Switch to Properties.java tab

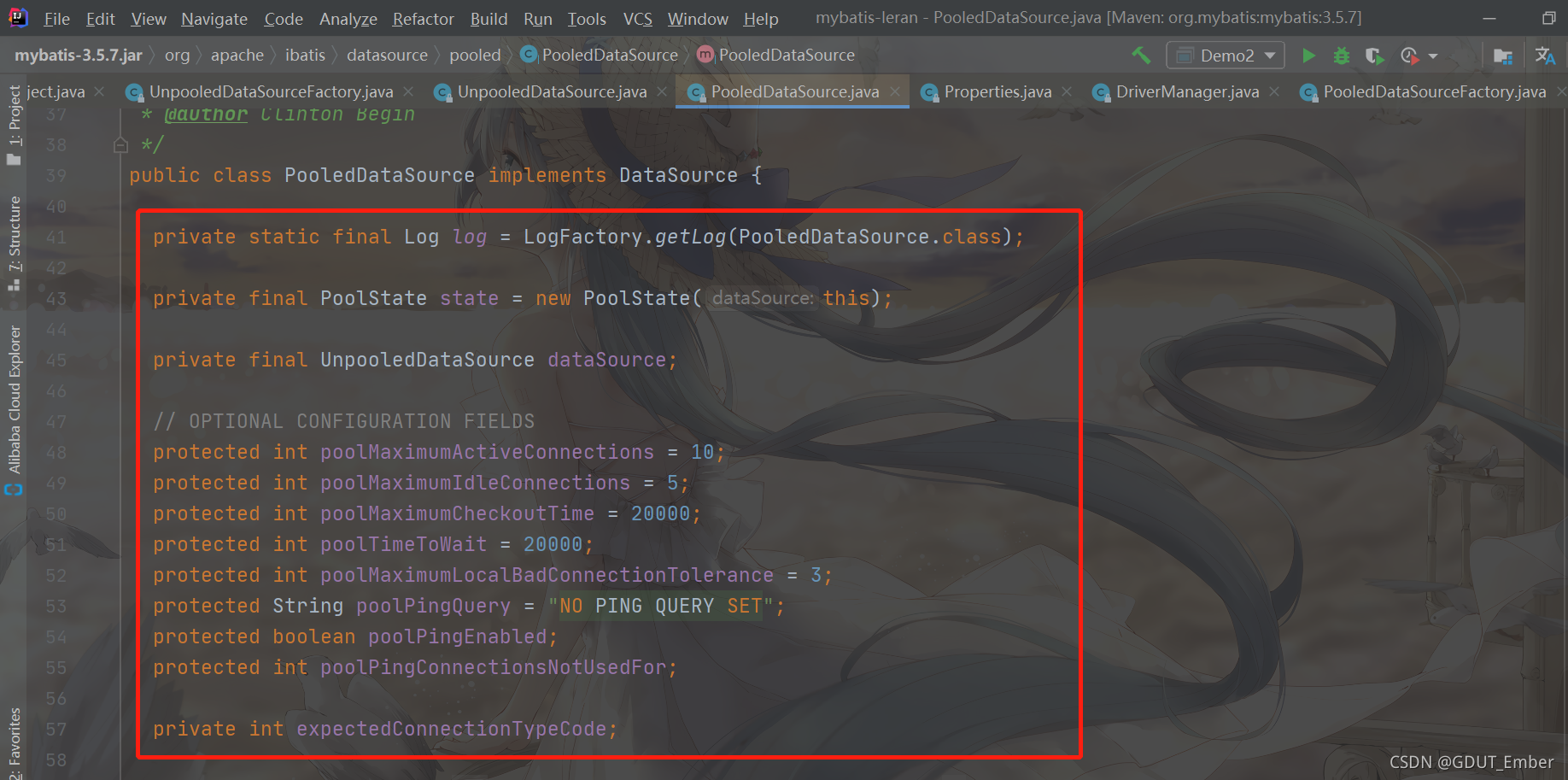click(x=998, y=91)
